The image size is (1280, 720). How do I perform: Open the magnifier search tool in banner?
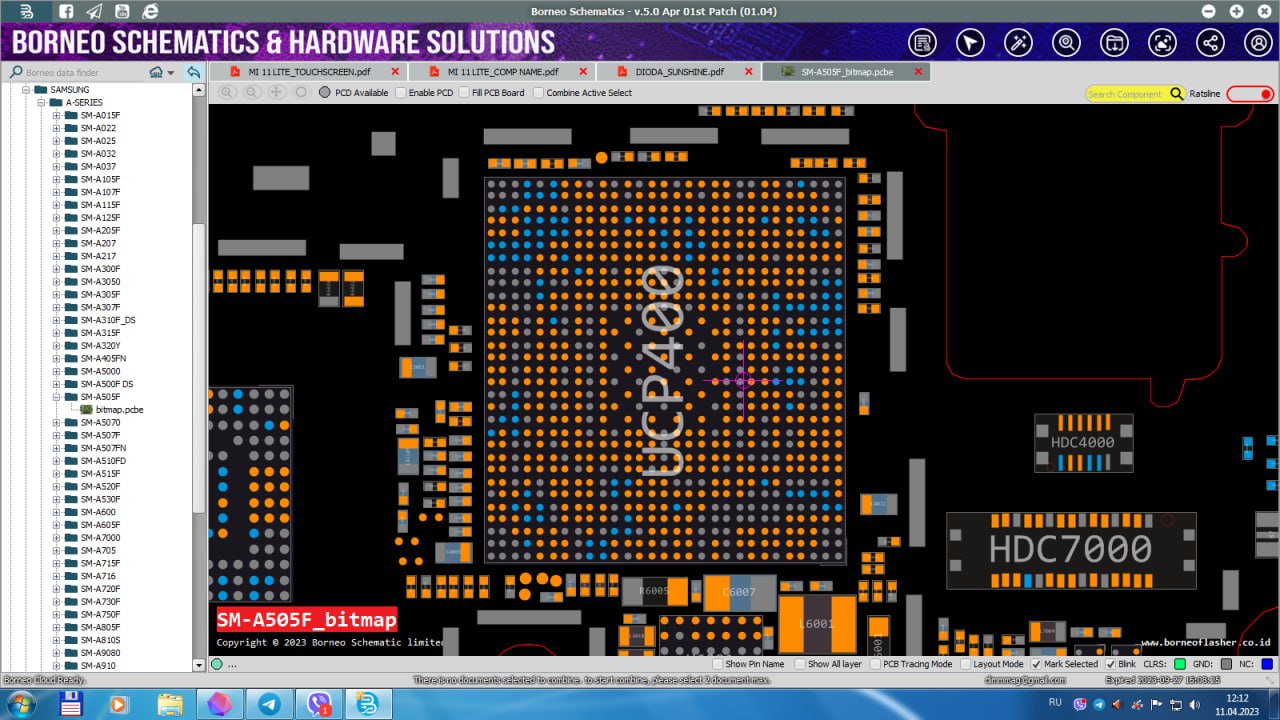1066,43
